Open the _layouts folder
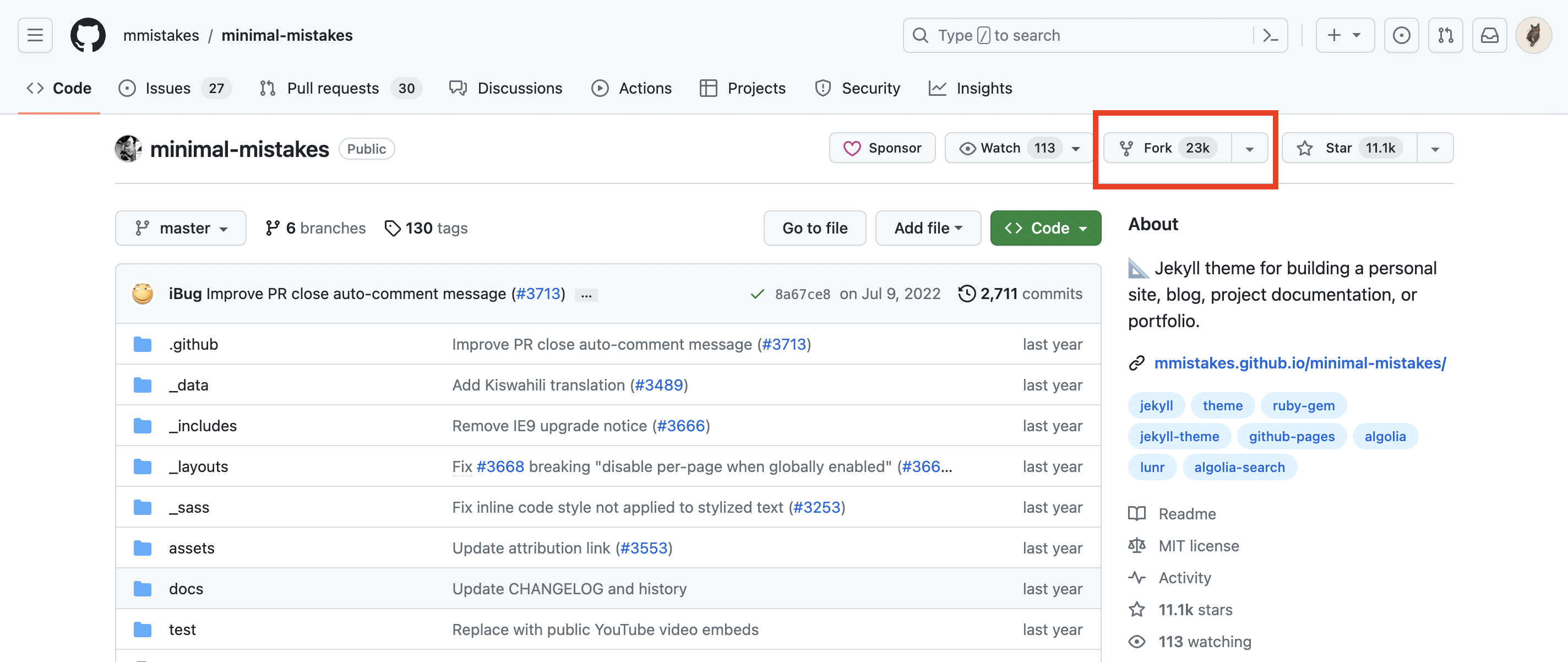This screenshot has height=662, width=1568. pyautogui.click(x=198, y=466)
